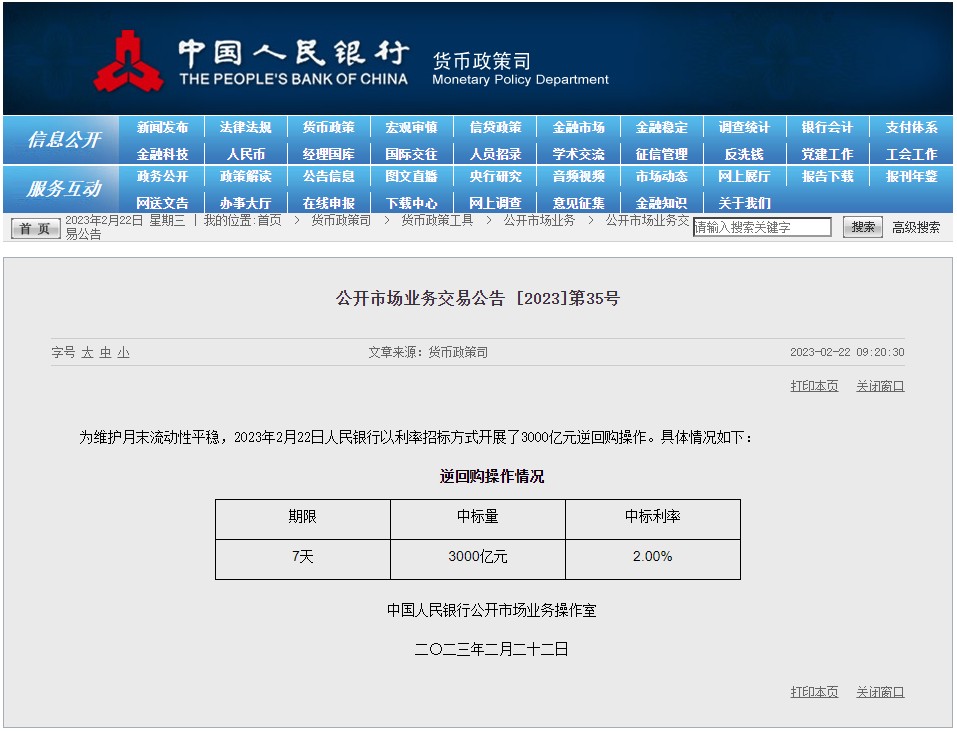Open the 金融市场 menu item
Image resolution: width=957 pixels, height=731 pixels.
[x=578, y=127]
